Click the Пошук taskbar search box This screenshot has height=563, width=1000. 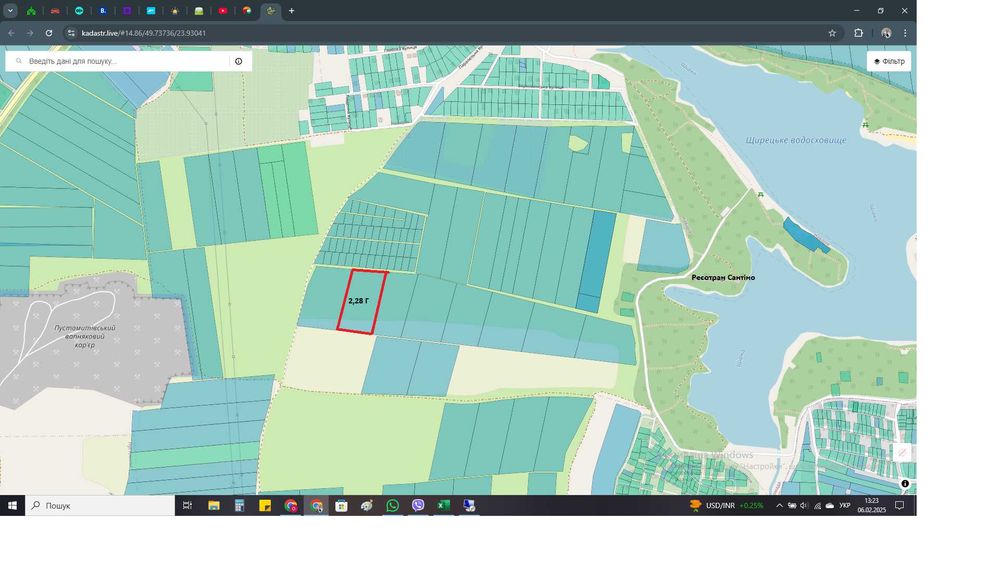click(100, 506)
